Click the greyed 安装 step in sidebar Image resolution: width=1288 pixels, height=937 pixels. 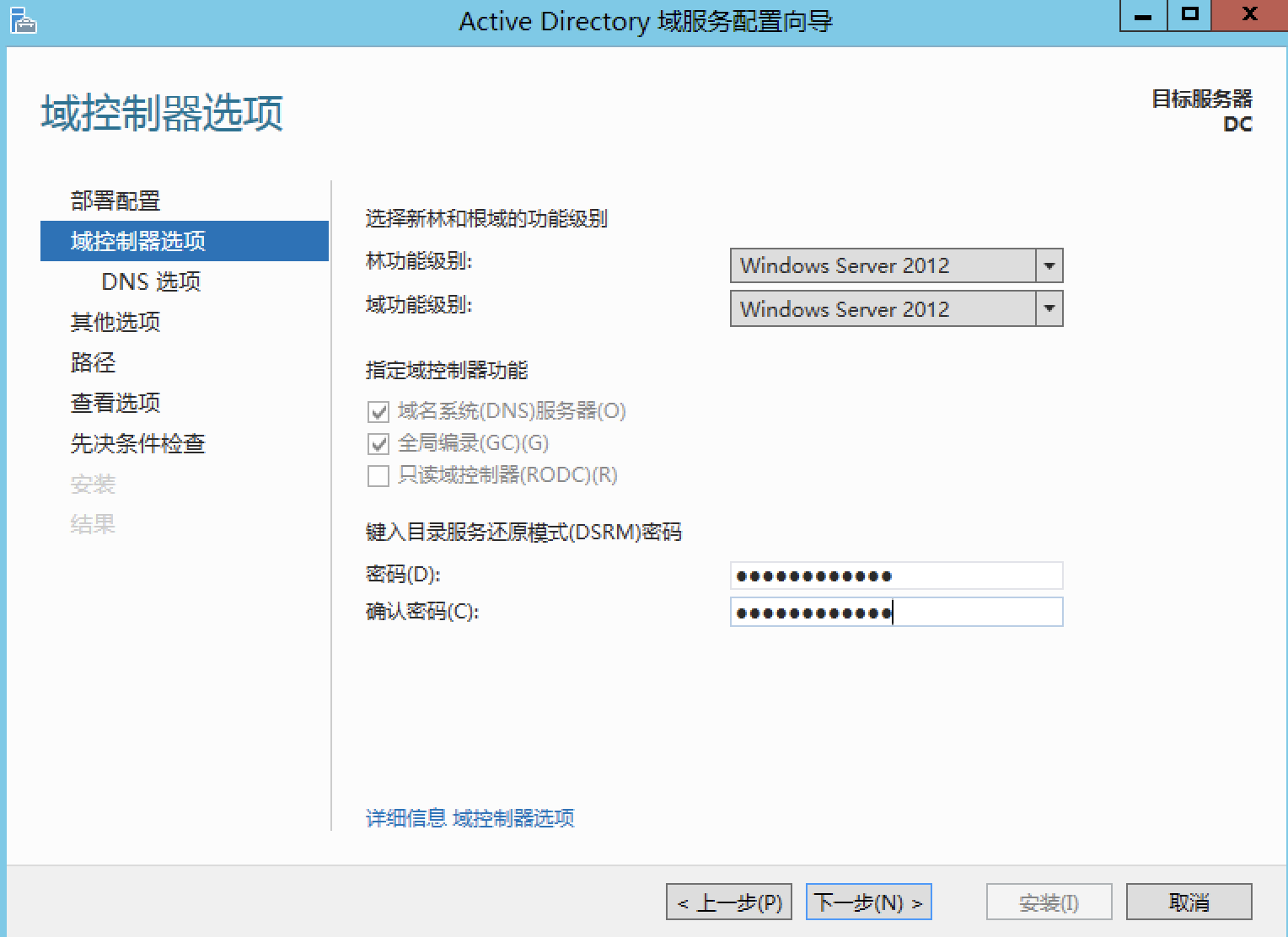coord(93,484)
